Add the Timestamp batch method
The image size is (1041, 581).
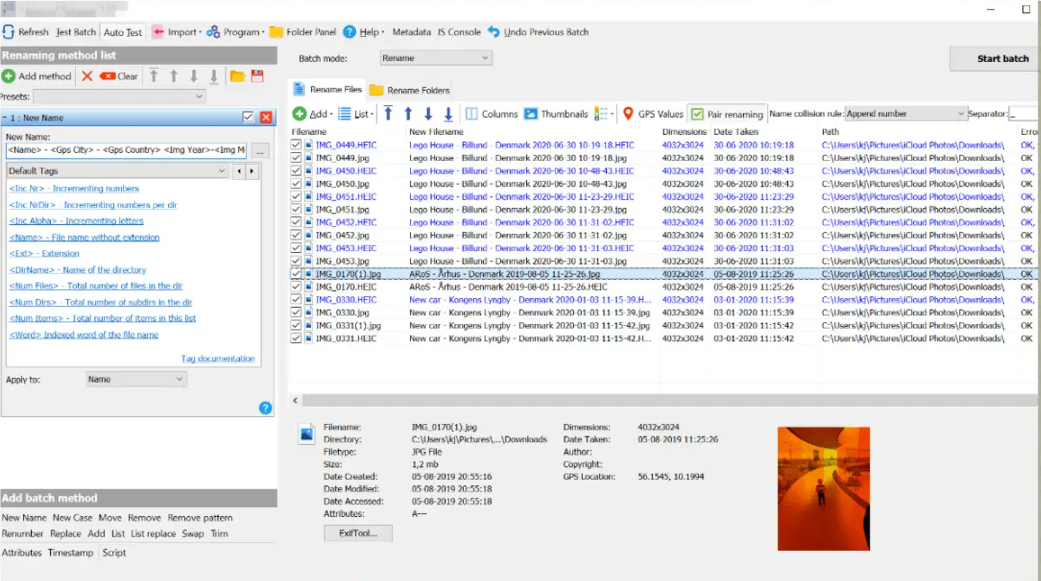point(70,552)
